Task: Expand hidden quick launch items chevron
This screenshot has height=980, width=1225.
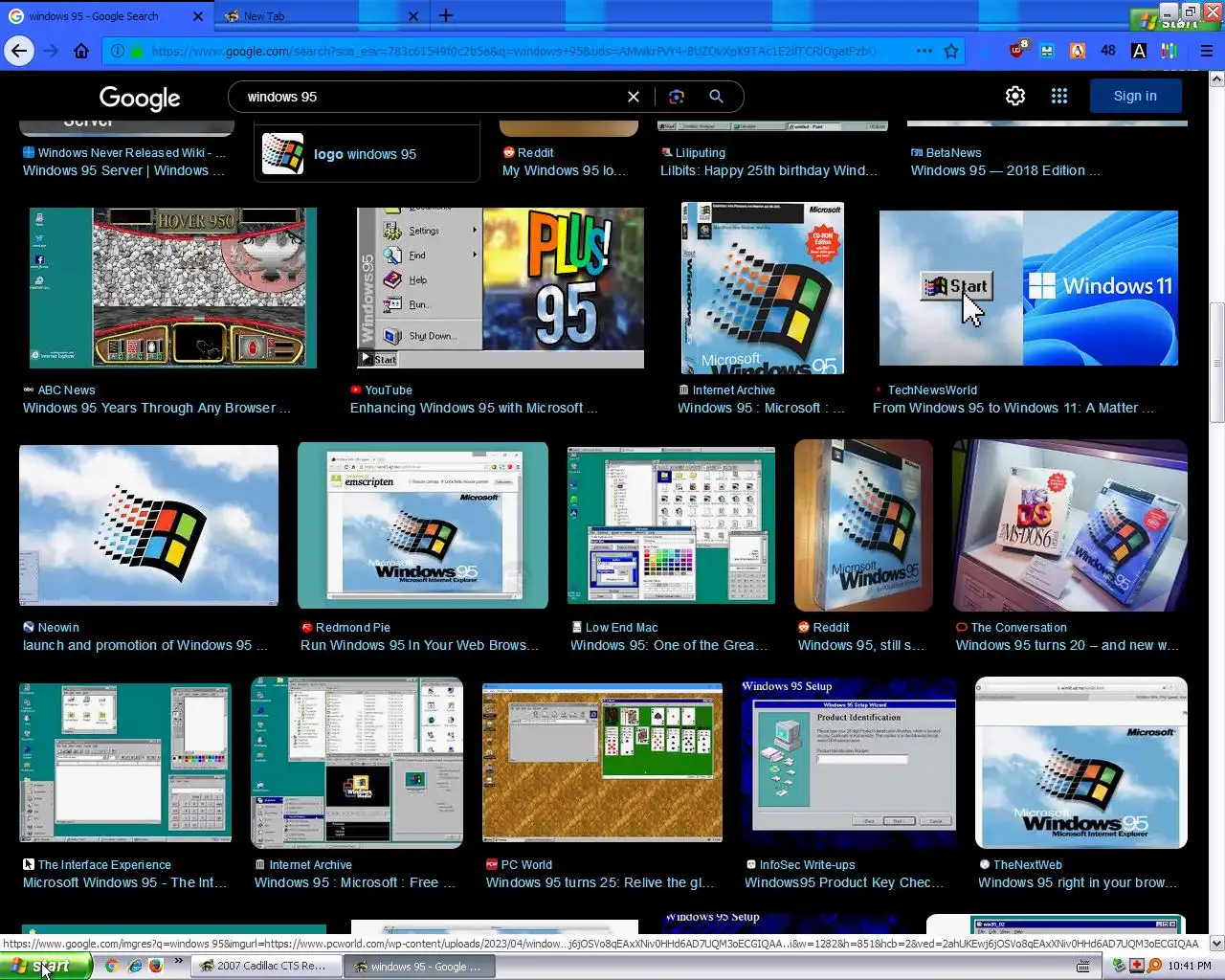Action: click(x=178, y=961)
